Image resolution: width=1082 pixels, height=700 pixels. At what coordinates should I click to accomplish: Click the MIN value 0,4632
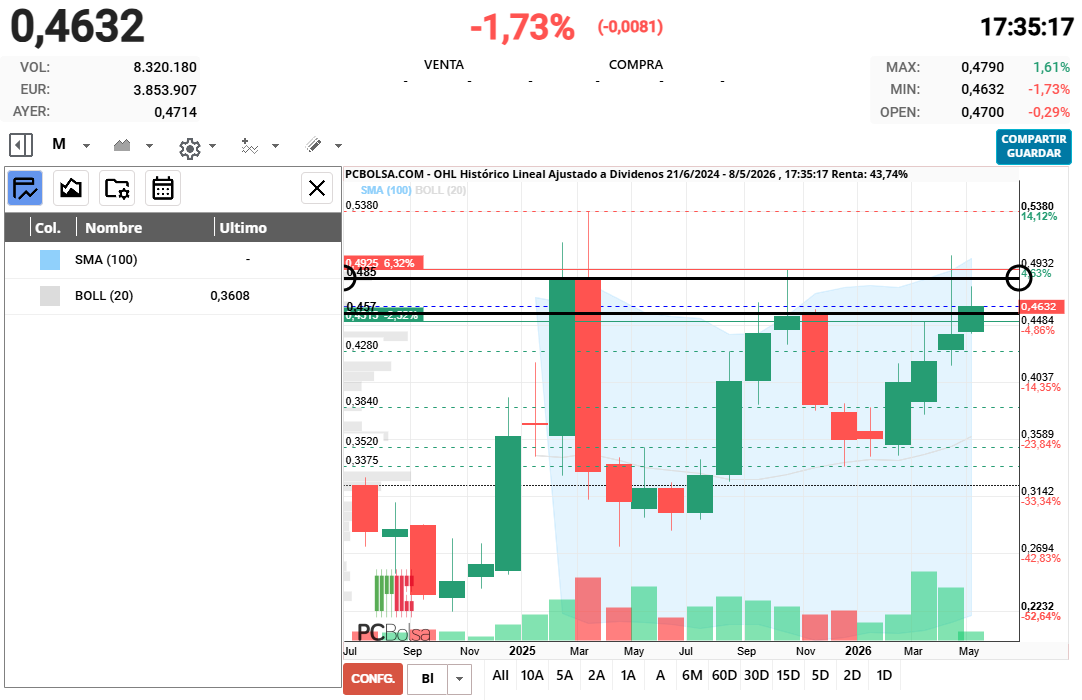(x=982, y=89)
